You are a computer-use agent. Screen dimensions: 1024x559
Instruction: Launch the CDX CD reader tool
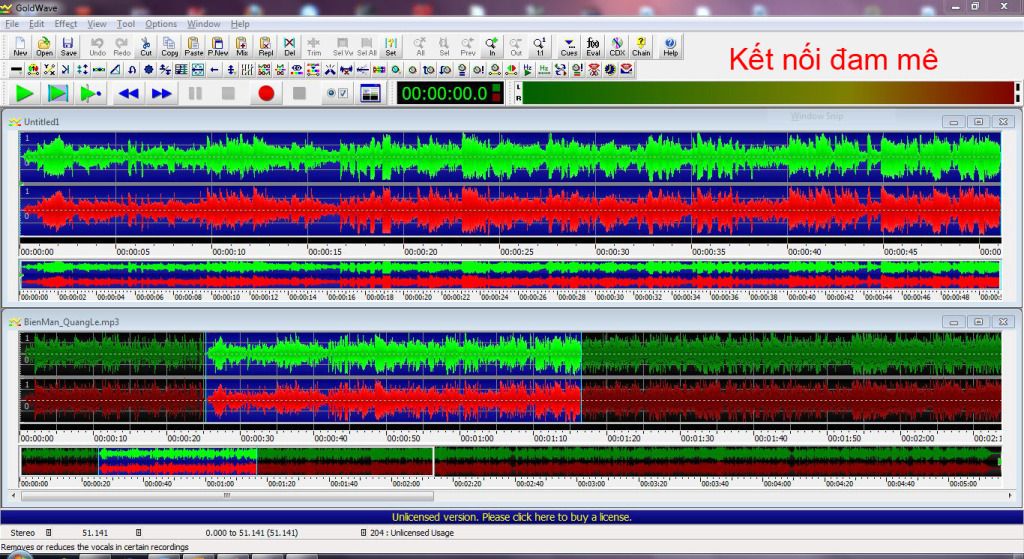pyautogui.click(x=617, y=46)
